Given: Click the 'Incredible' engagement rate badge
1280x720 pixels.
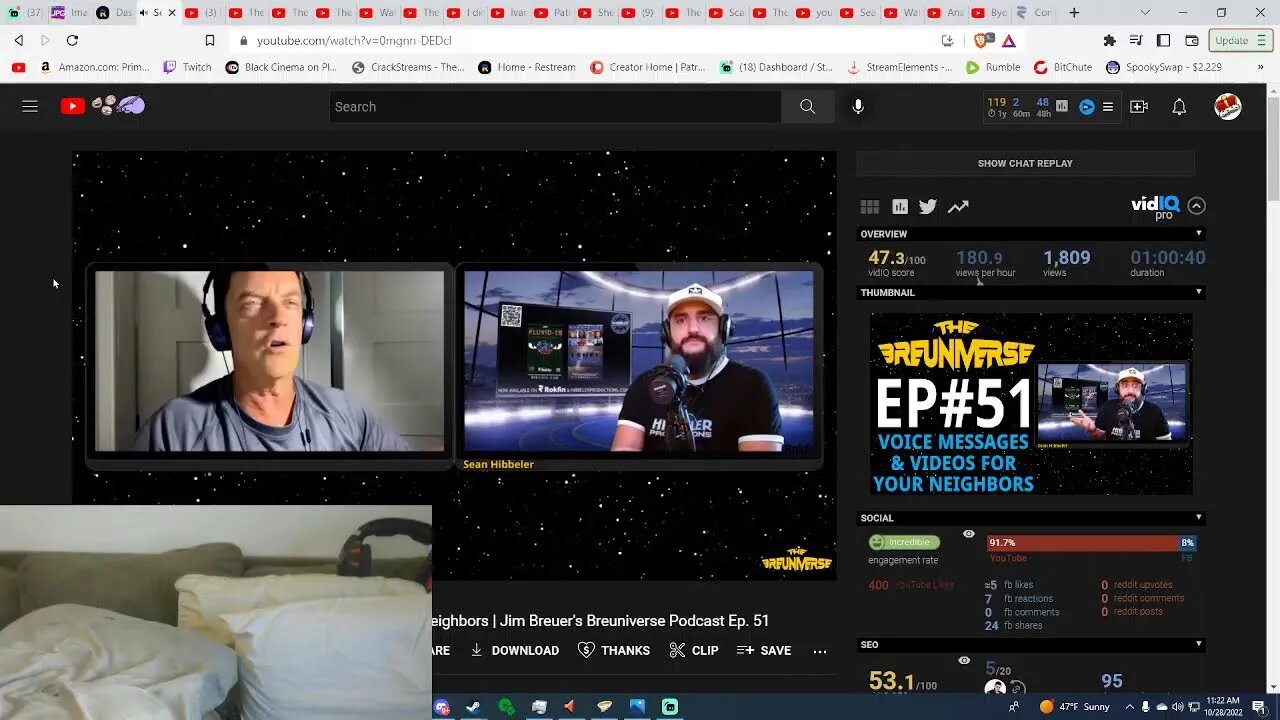Looking at the screenshot, I should point(904,542).
